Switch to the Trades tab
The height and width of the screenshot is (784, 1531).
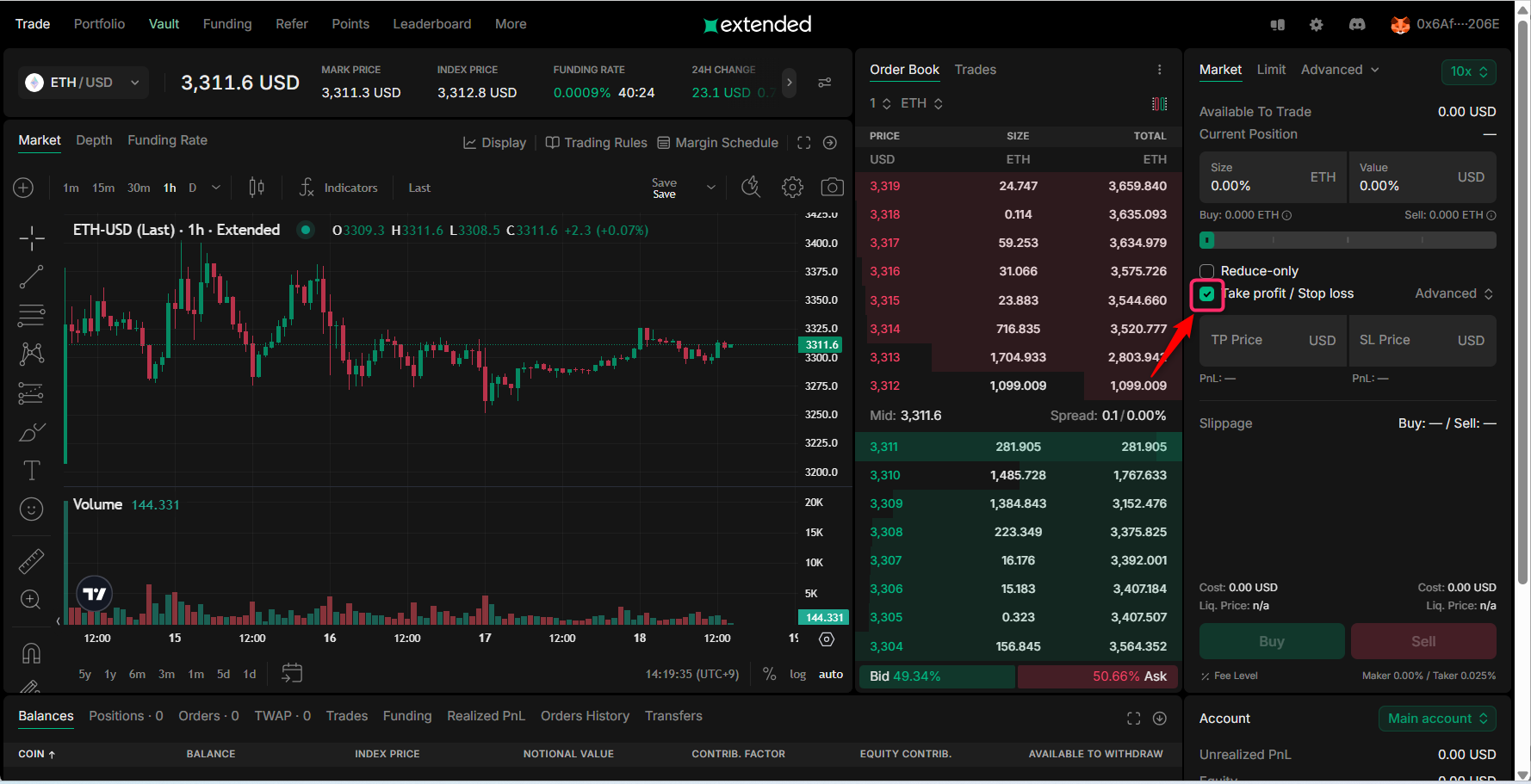[975, 70]
